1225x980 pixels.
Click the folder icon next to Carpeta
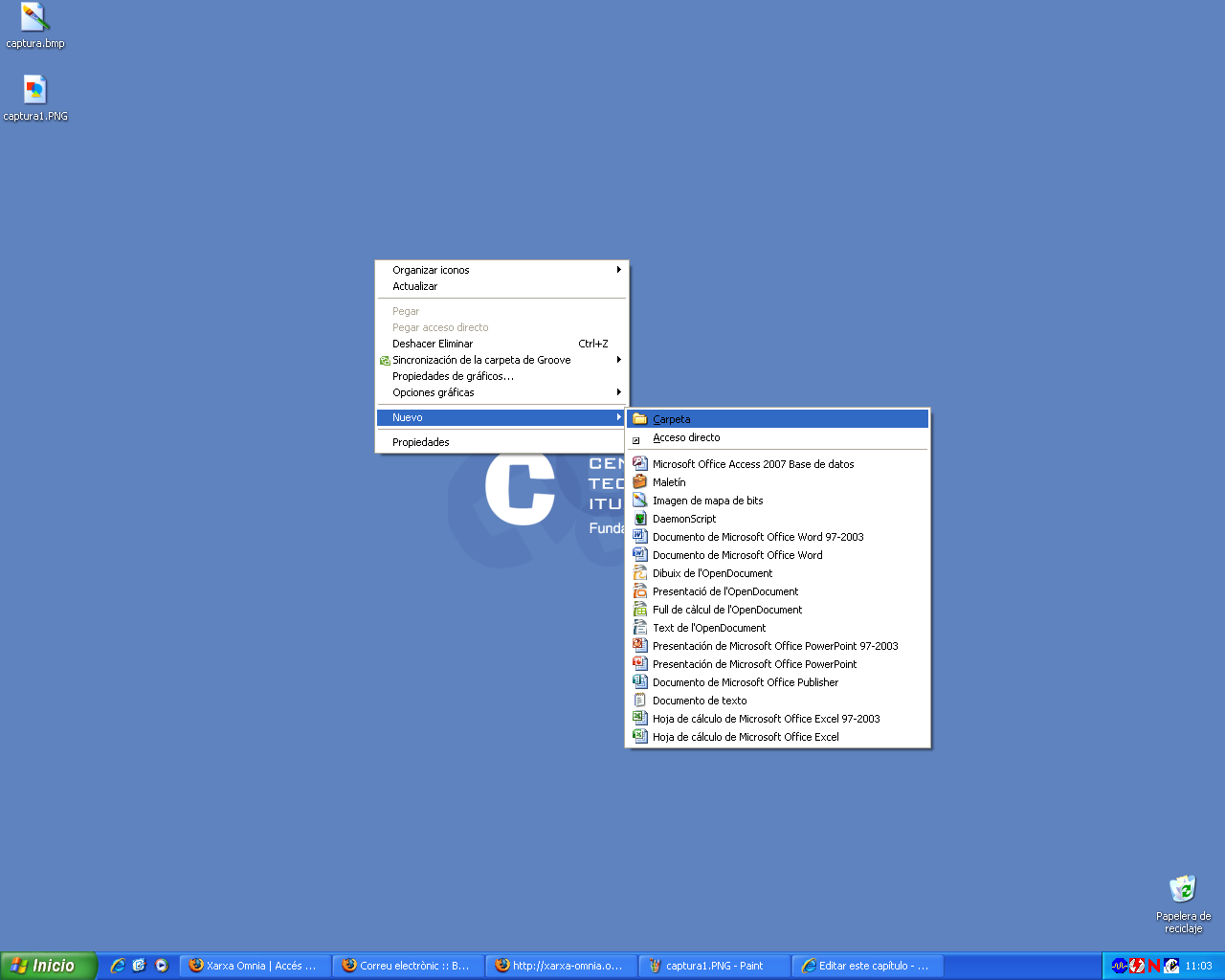pyautogui.click(x=640, y=419)
